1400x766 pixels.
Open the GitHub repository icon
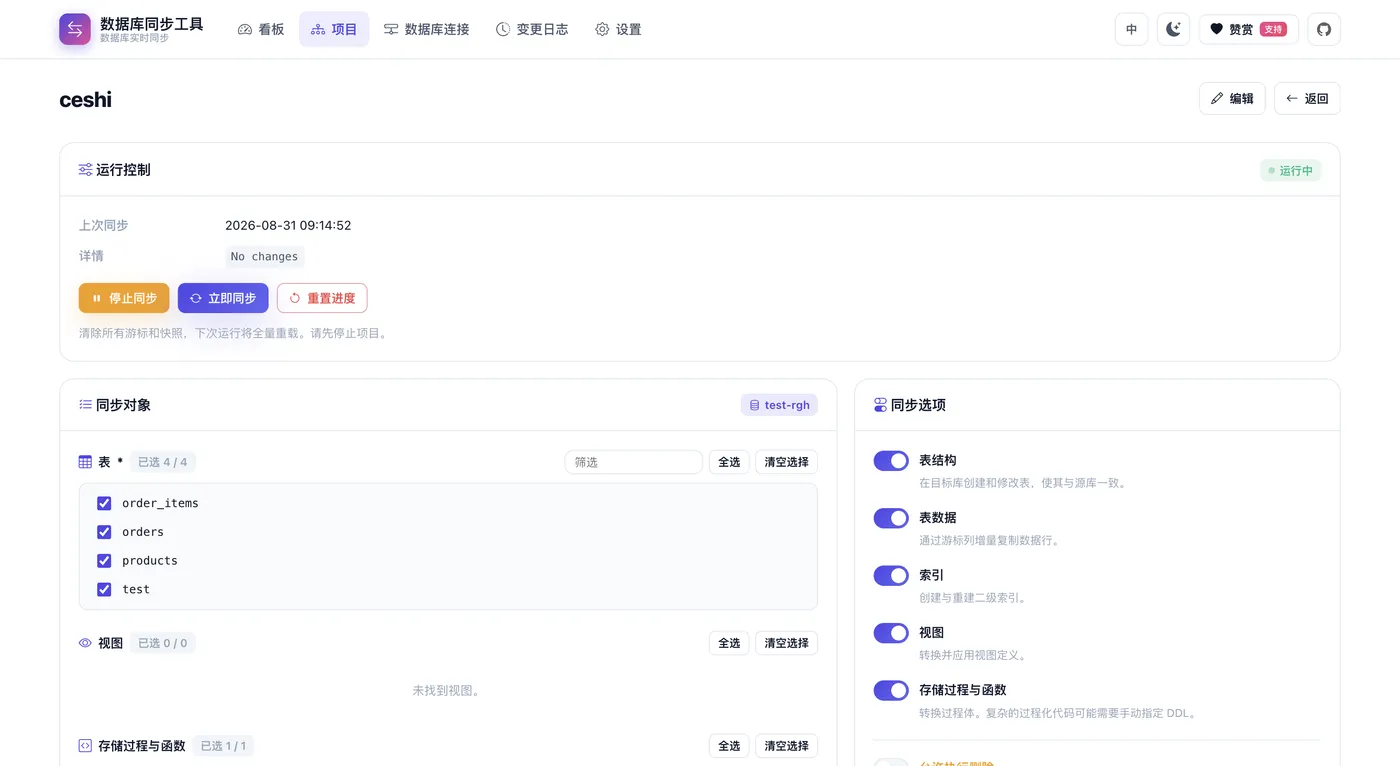(1324, 29)
